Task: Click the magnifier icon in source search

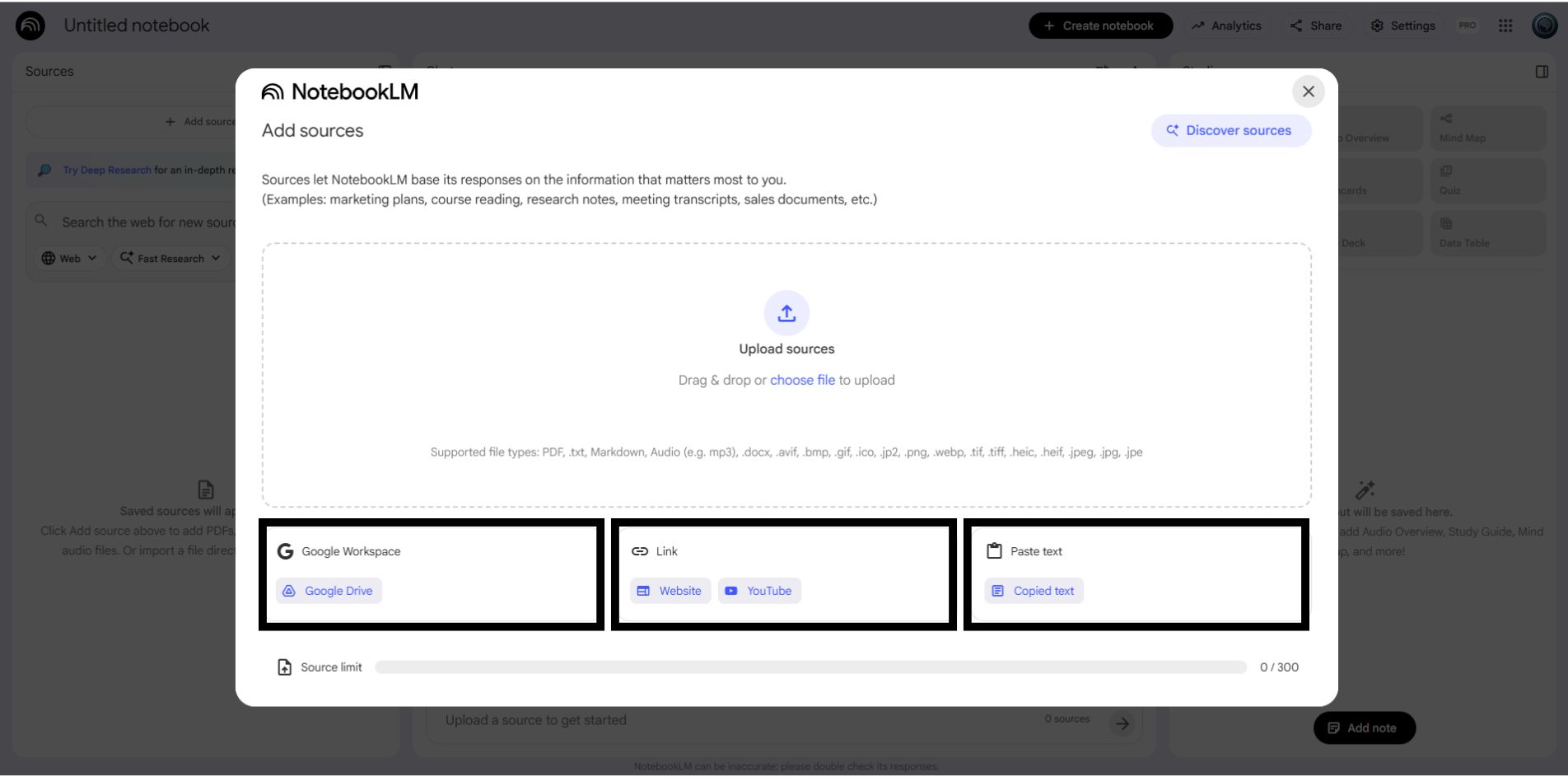Action: (x=41, y=221)
